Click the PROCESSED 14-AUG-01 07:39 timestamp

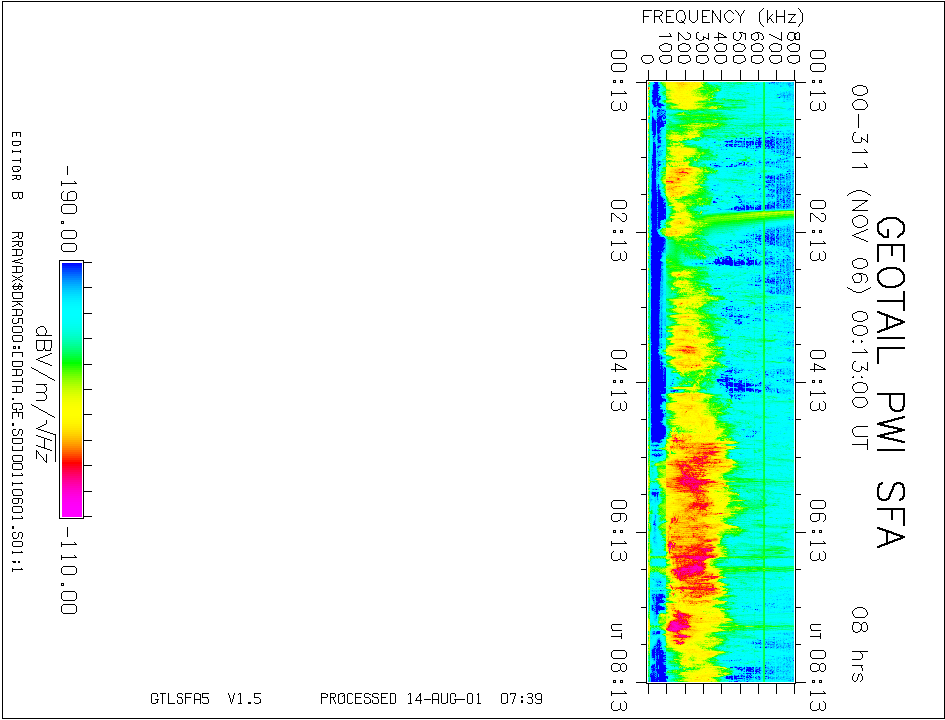431,699
